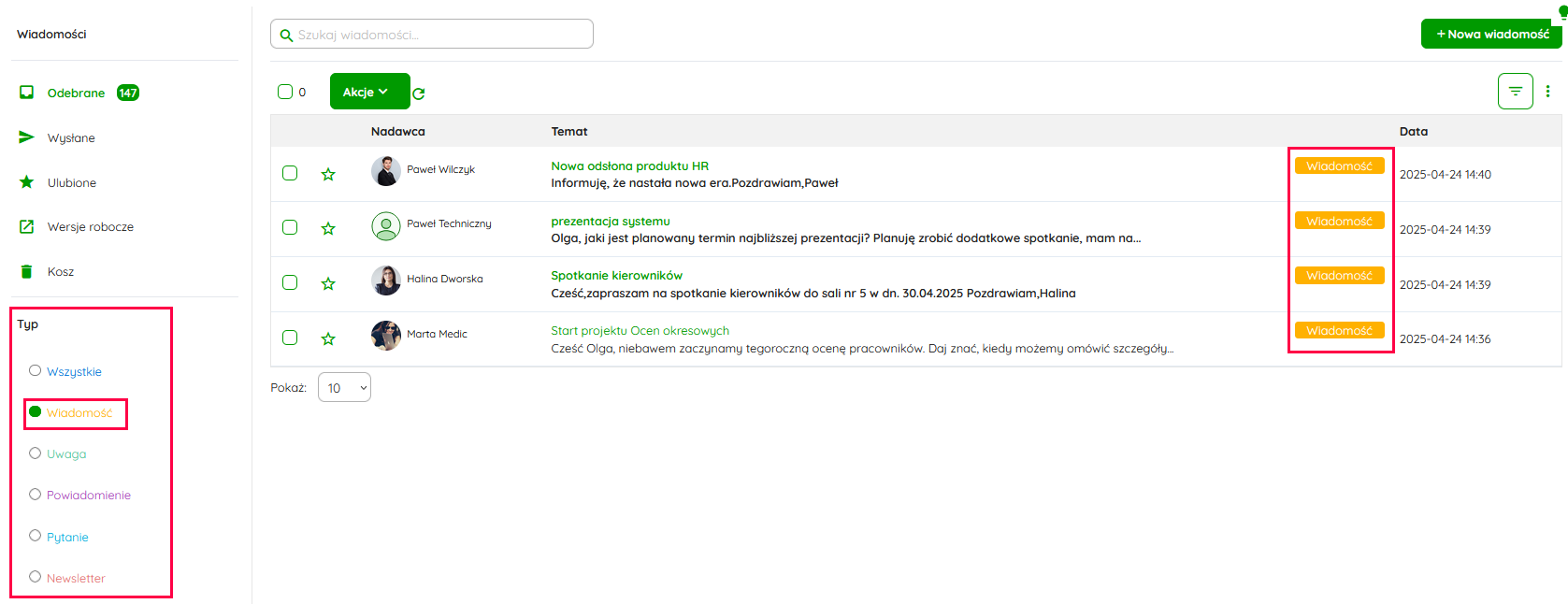Image resolution: width=1568 pixels, height=604 pixels.
Task: Click the Kosz trash icon
Action: tap(27, 272)
